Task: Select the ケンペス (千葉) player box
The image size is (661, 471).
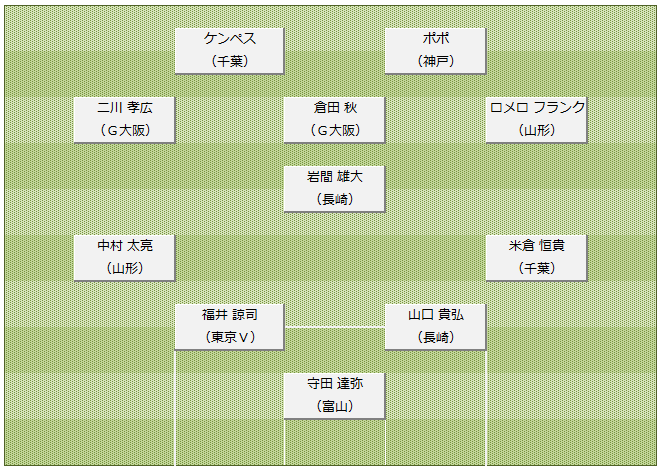Action: tap(229, 51)
